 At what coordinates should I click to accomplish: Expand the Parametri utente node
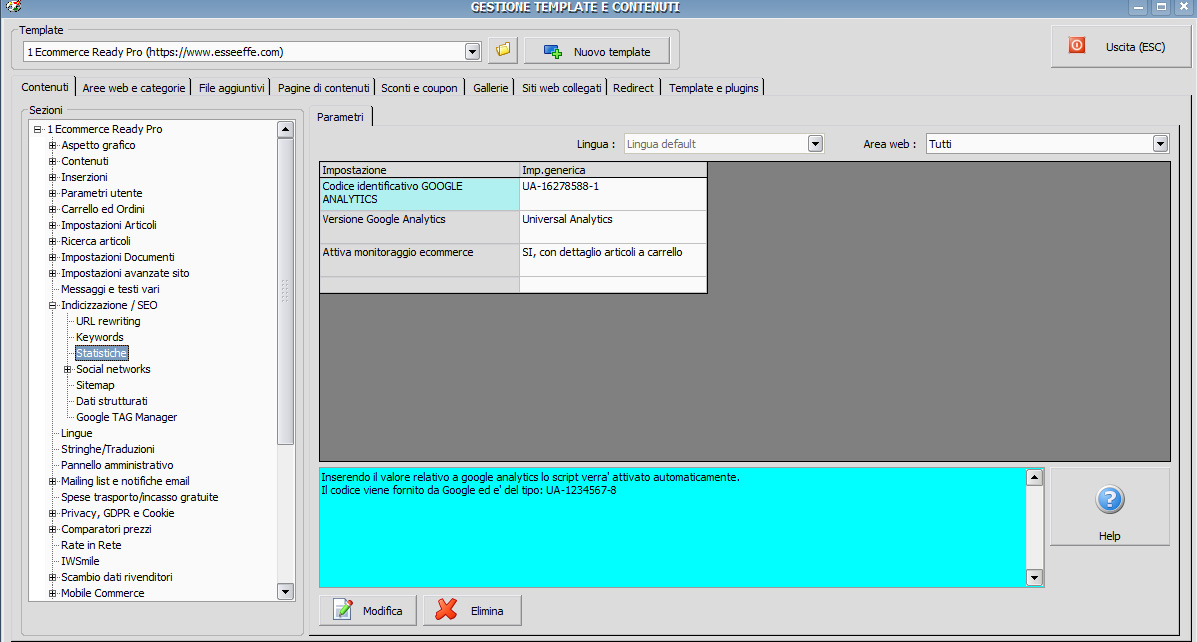(53, 193)
